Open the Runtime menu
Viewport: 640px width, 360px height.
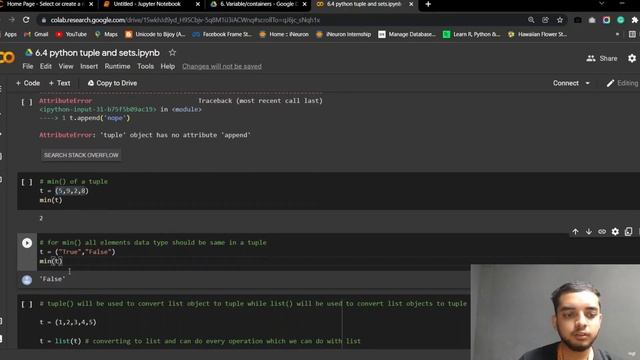click(117, 66)
